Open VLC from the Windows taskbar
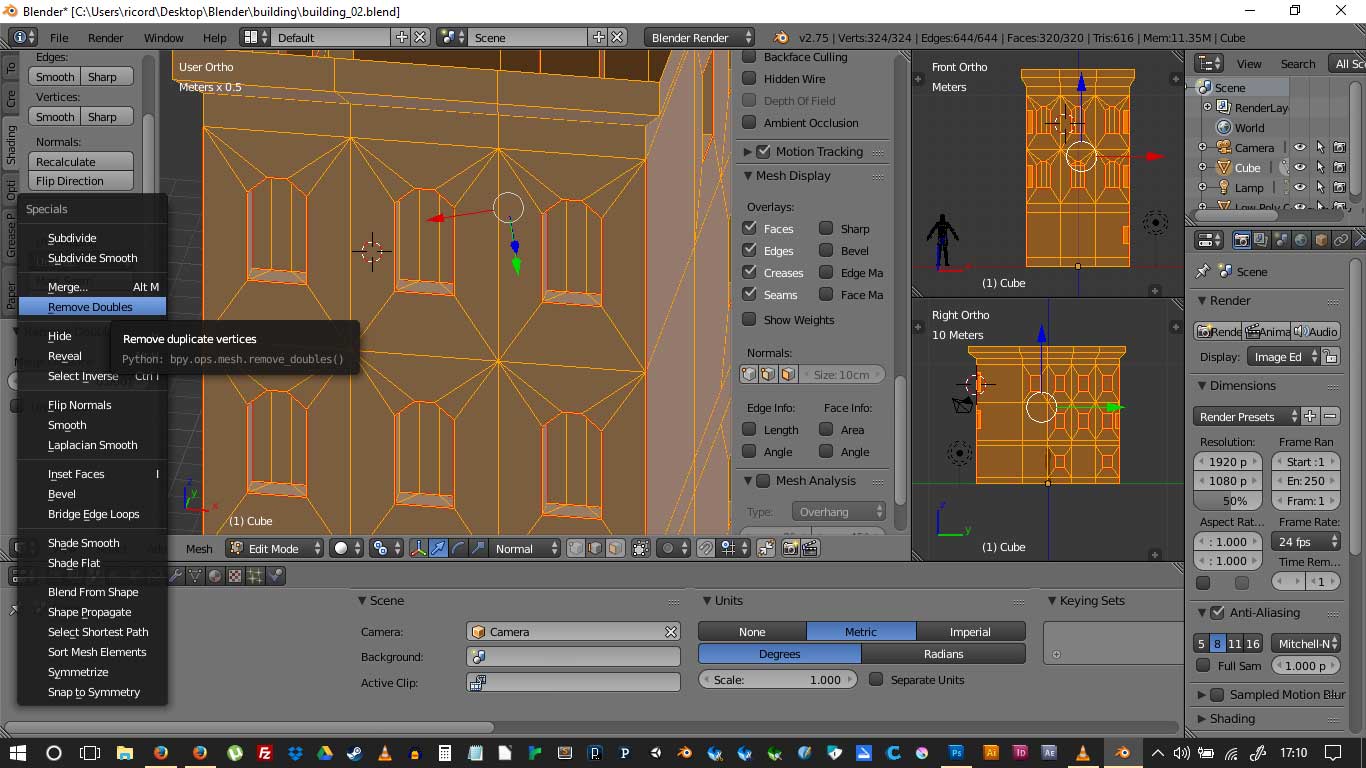 (385, 753)
